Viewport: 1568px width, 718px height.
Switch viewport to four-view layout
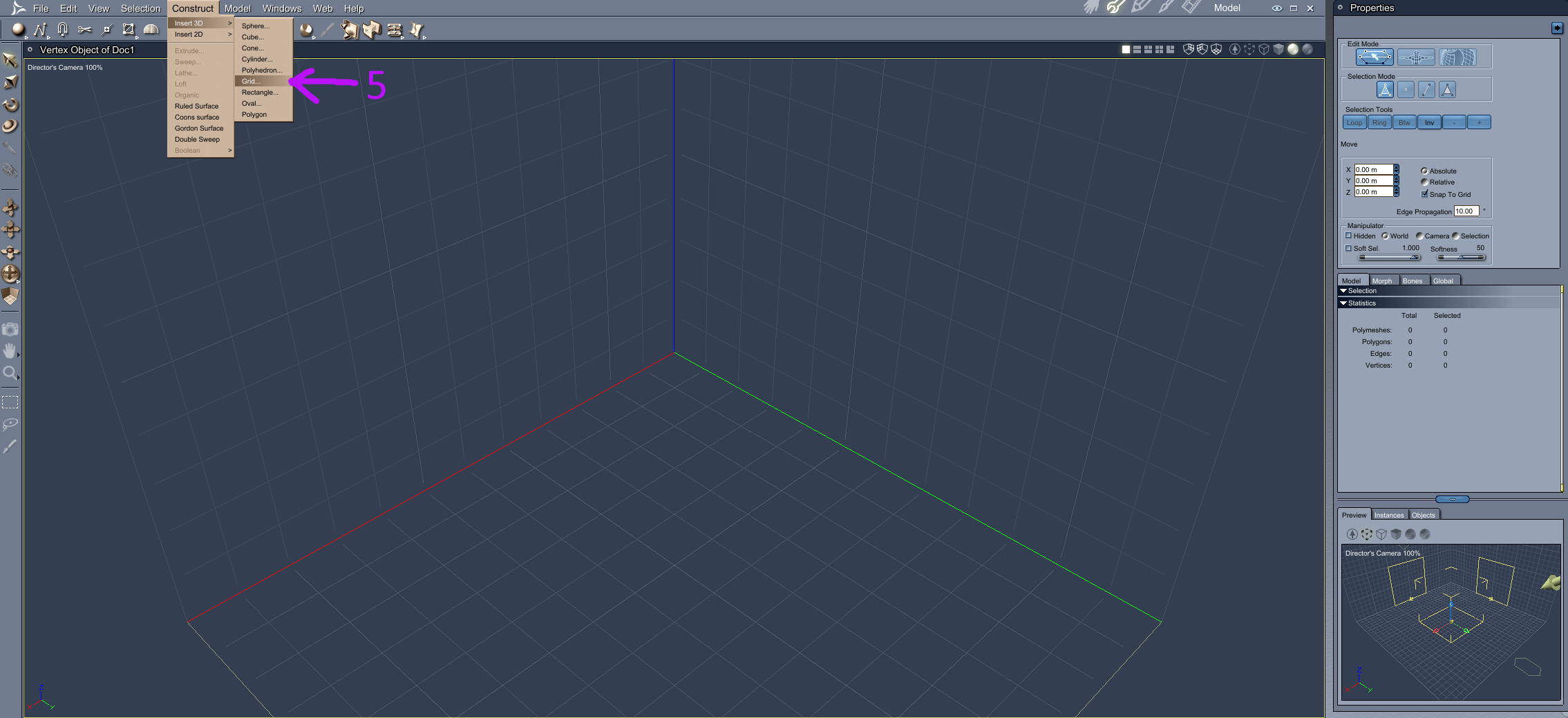click(x=1159, y=50)
